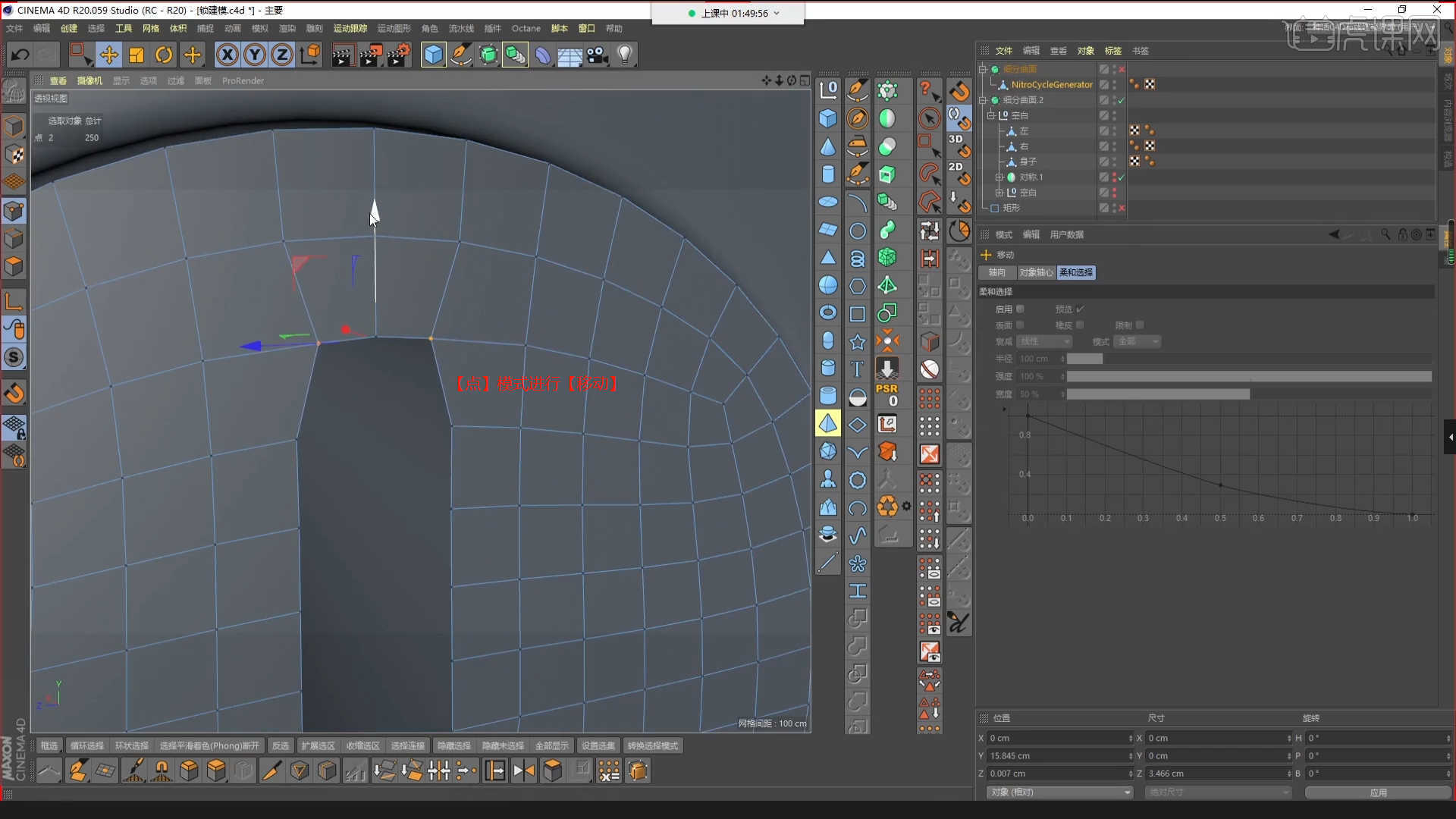
Task: Open the 衰减 falloff dropdown
Action: coord(1044,341)
